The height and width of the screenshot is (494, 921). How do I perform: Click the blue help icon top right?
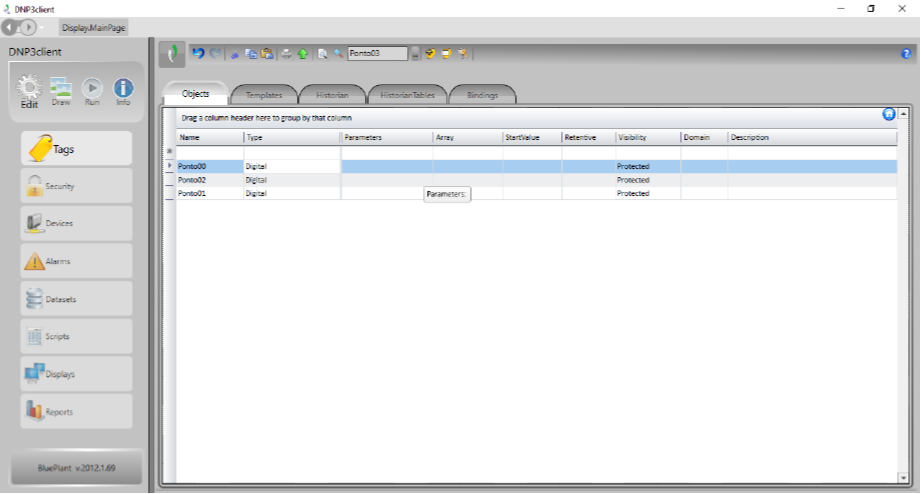(906, 53)
